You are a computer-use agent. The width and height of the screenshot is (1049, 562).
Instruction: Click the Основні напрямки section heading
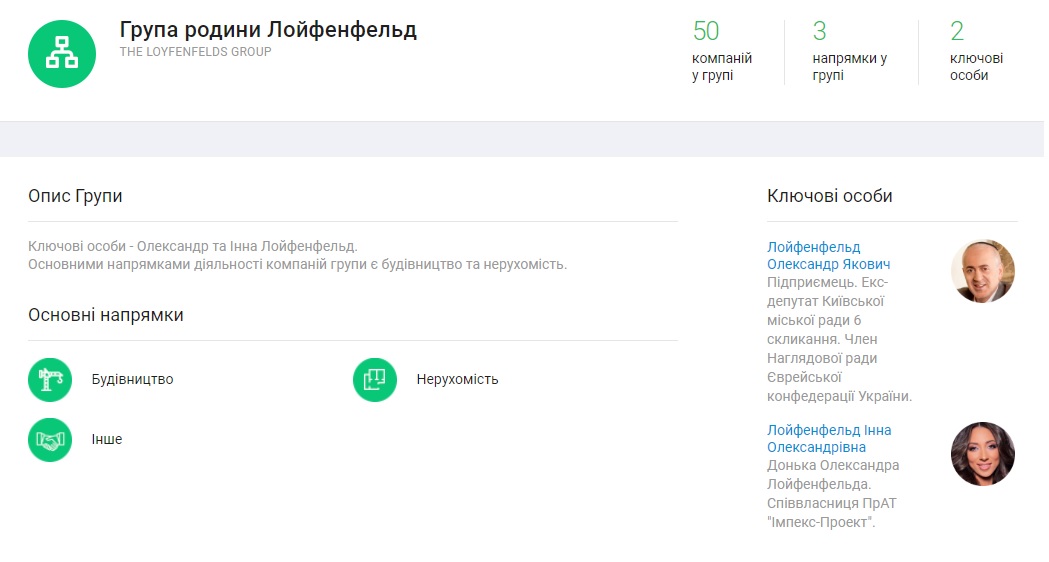pos(105,315)
